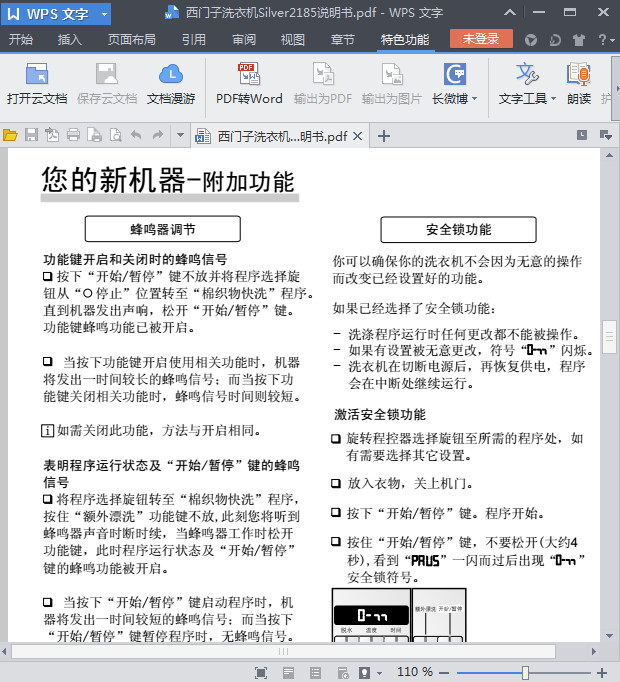Start 朗读 read-aloud
Screen dimensions: 620x682
coord(579,84)
